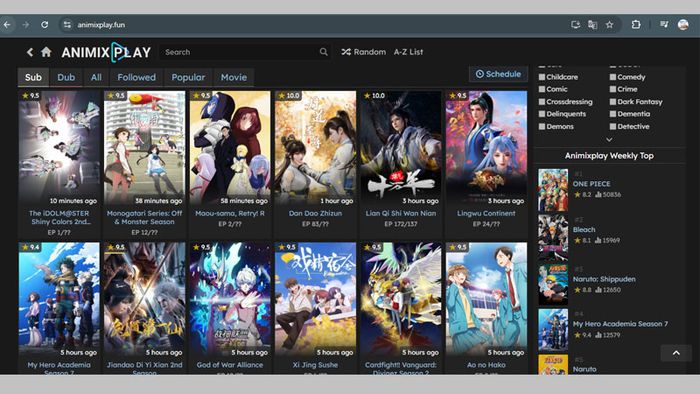This screenshot has height=394, width=700.
Task: Open Bleach in the Weekly Top list
Action: 584,230
